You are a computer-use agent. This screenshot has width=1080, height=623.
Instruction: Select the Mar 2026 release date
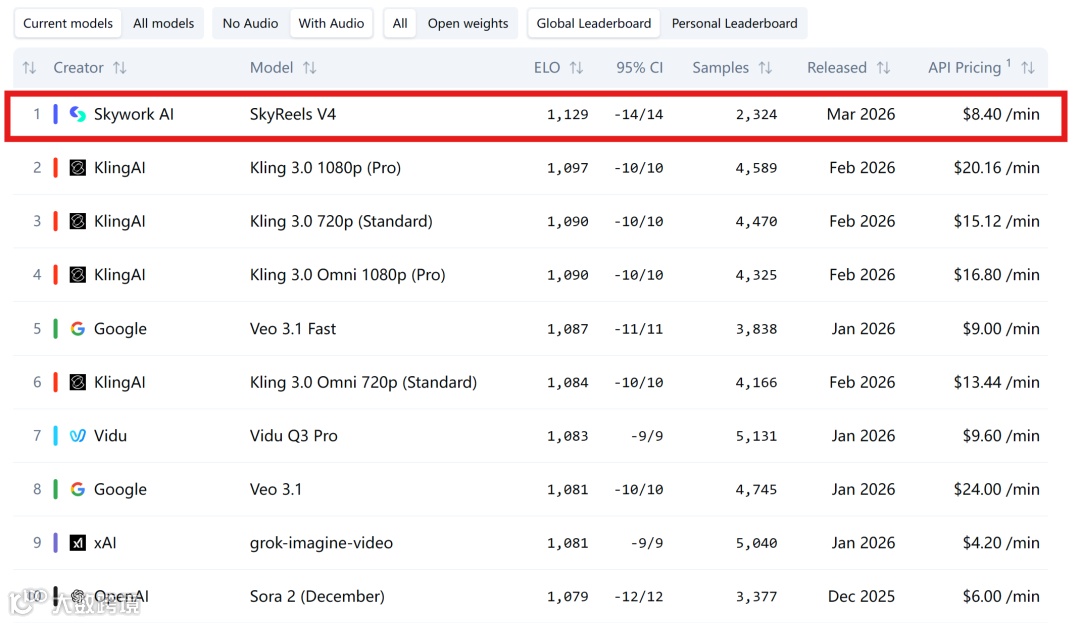861,114
